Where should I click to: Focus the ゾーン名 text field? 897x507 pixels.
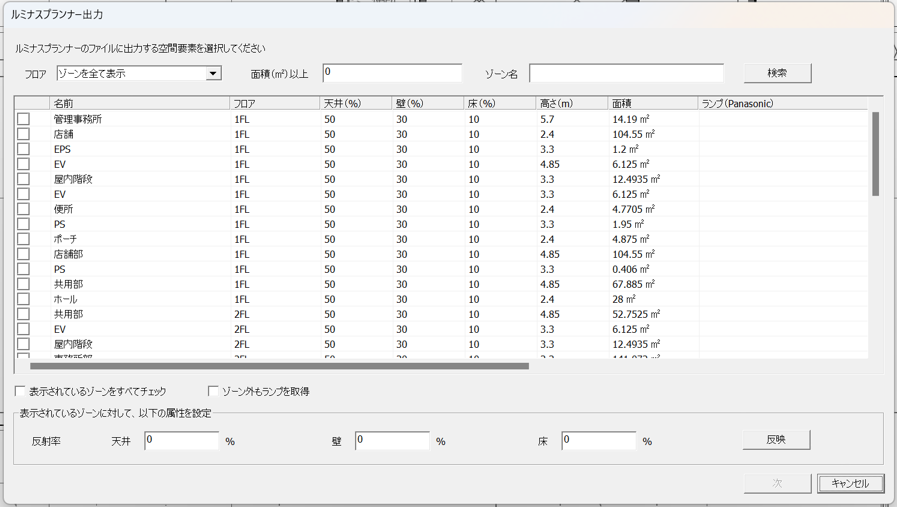pyautogui.click(x=626, y=73)
